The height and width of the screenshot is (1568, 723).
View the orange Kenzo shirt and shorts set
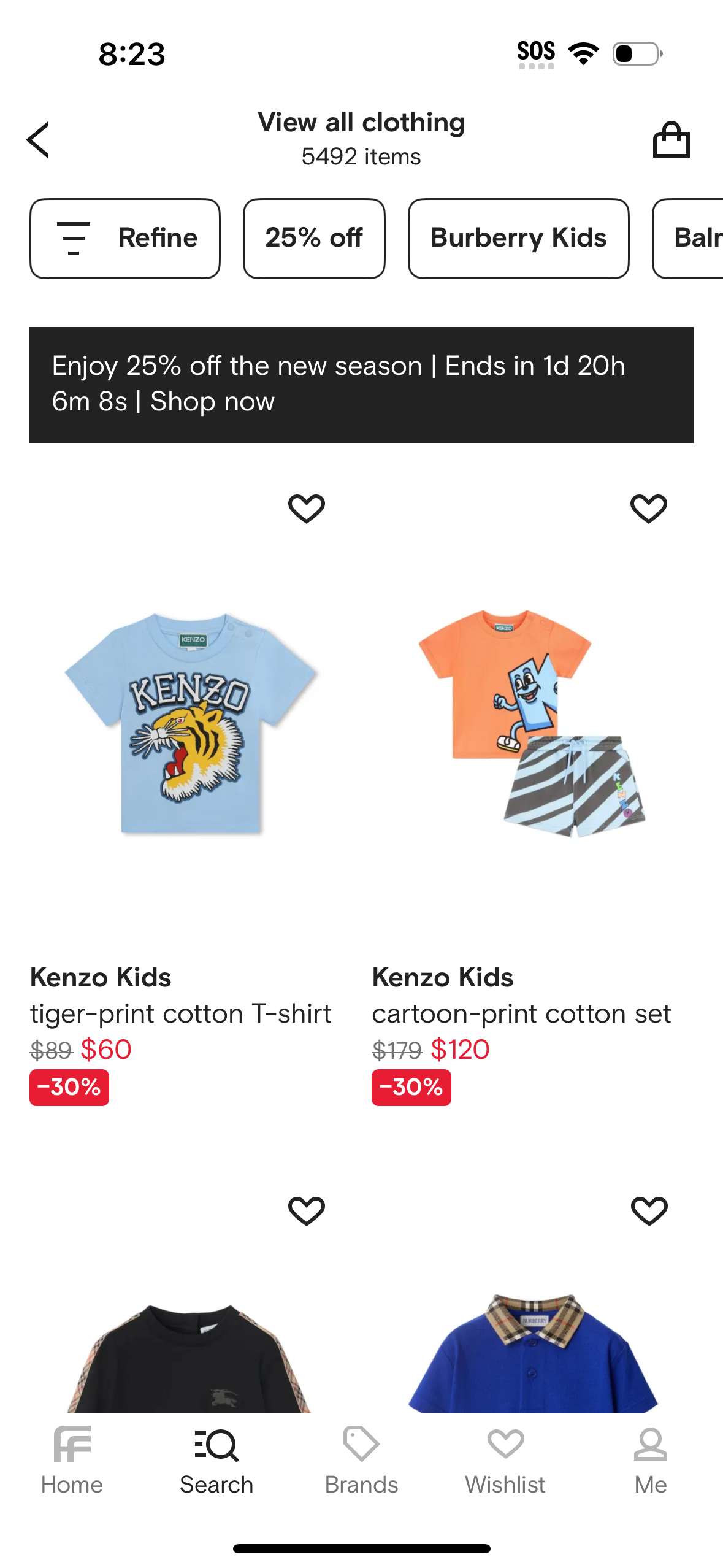point(531,724)
